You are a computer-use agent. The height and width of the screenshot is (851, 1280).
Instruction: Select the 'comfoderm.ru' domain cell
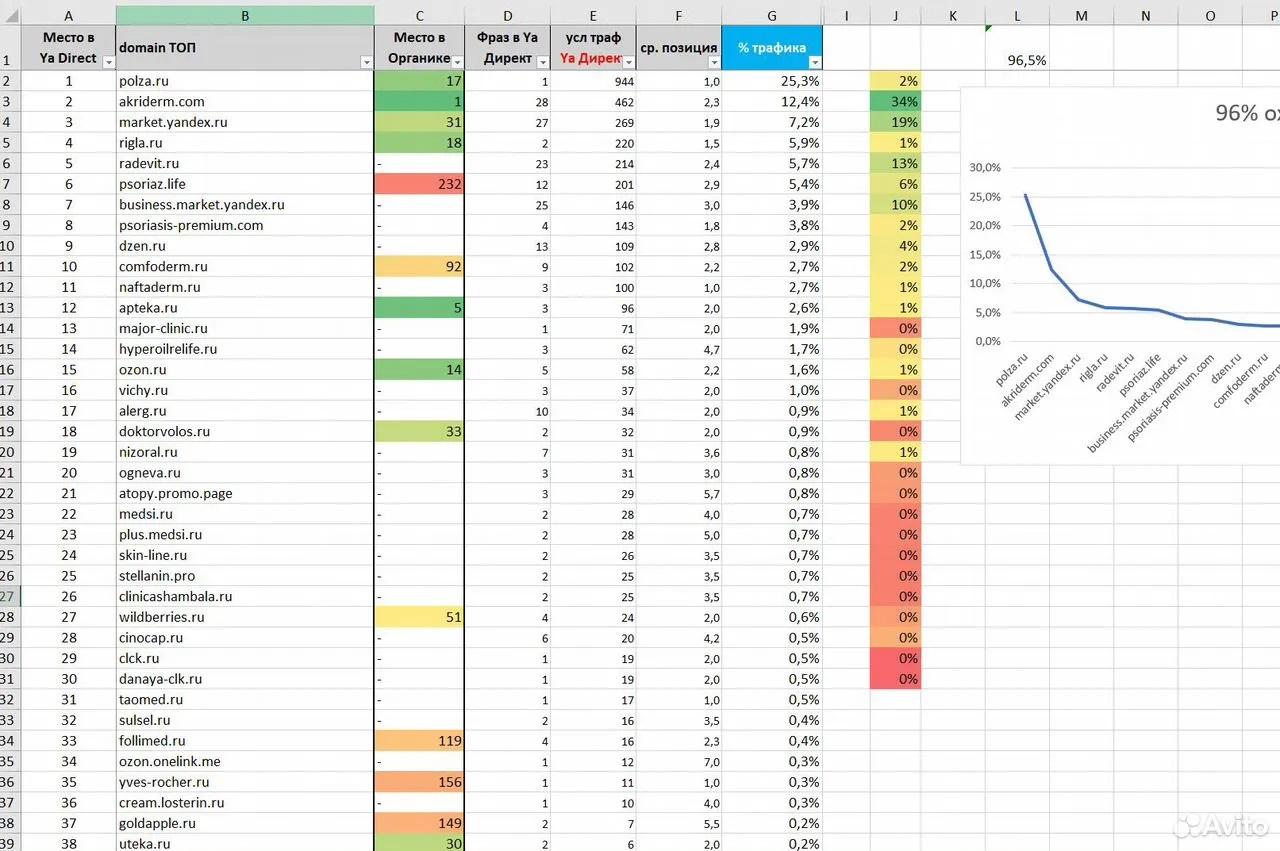pos(245,266)
